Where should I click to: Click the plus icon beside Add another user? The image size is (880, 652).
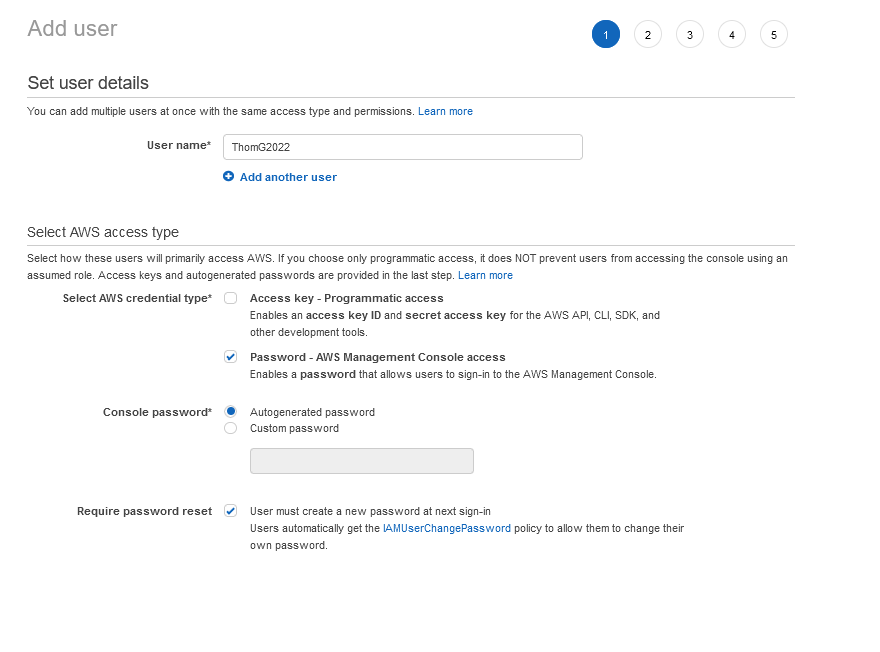click(228, 177)
